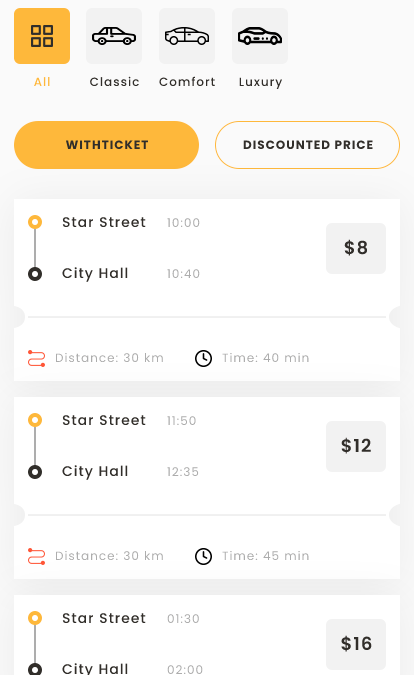Click the orange origin marker for 10:00 ride

[35, 222]
